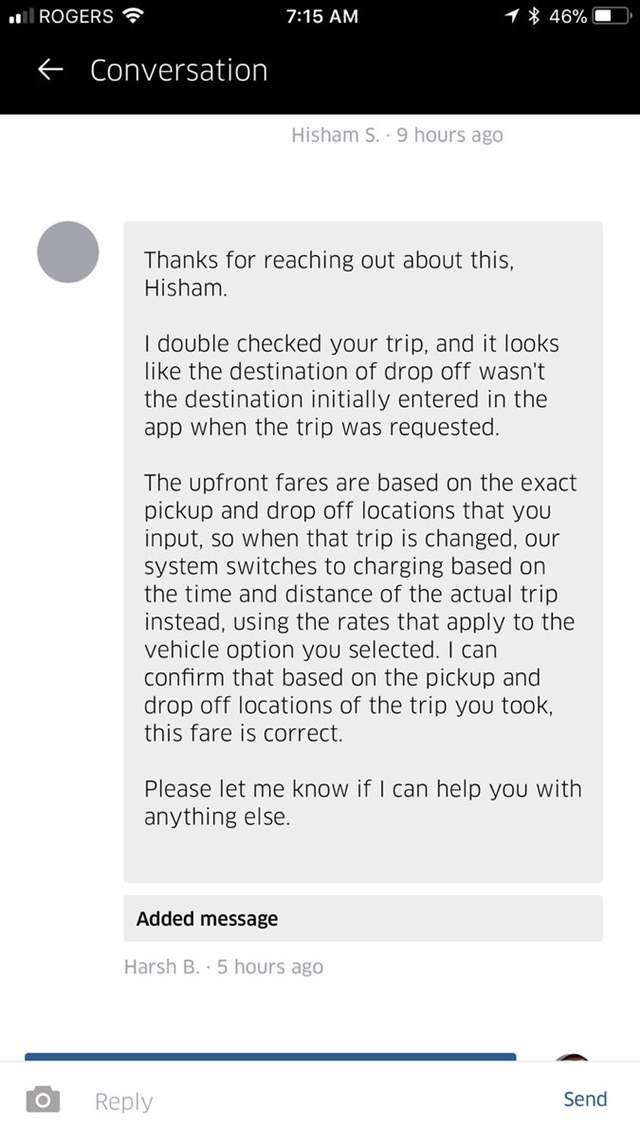640x1138 pixels.
Task: Tap the back arrow to leave Conversation
Action: point(51,70)
